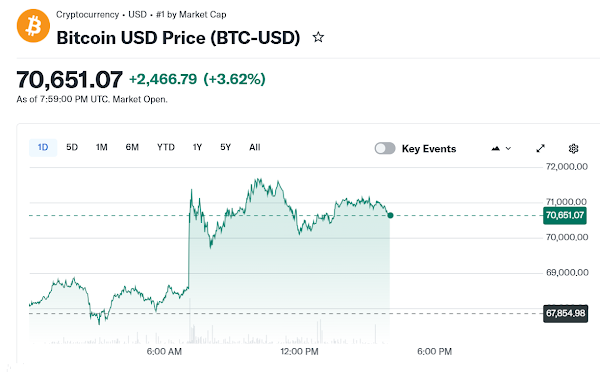Show the 1Y price history
Screen dimensions: 600x372
tap(197, 147)
